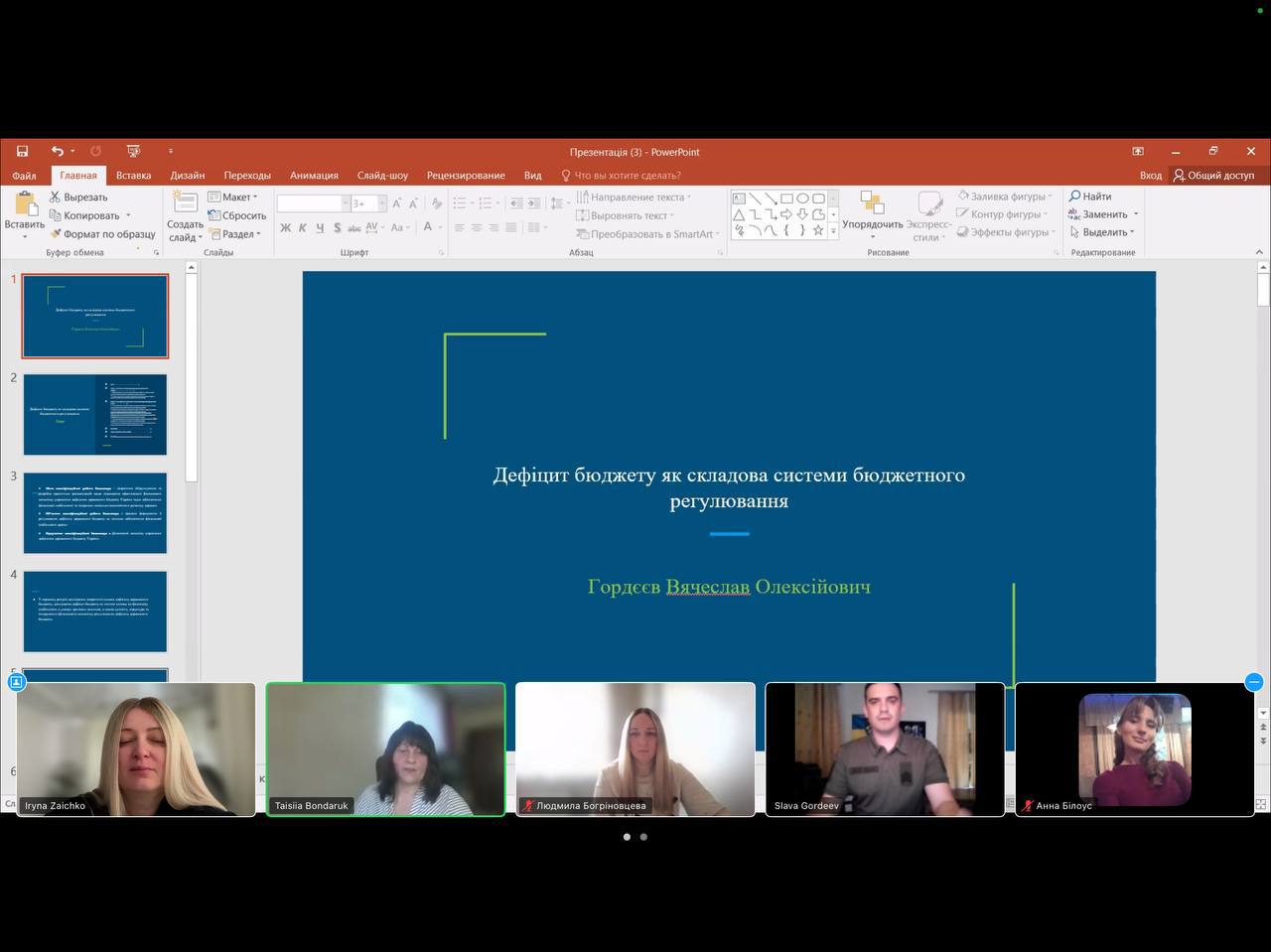Screen dimensions: 1271x952
Task: Click the Undo arrow icon
Action: (58, 152)
